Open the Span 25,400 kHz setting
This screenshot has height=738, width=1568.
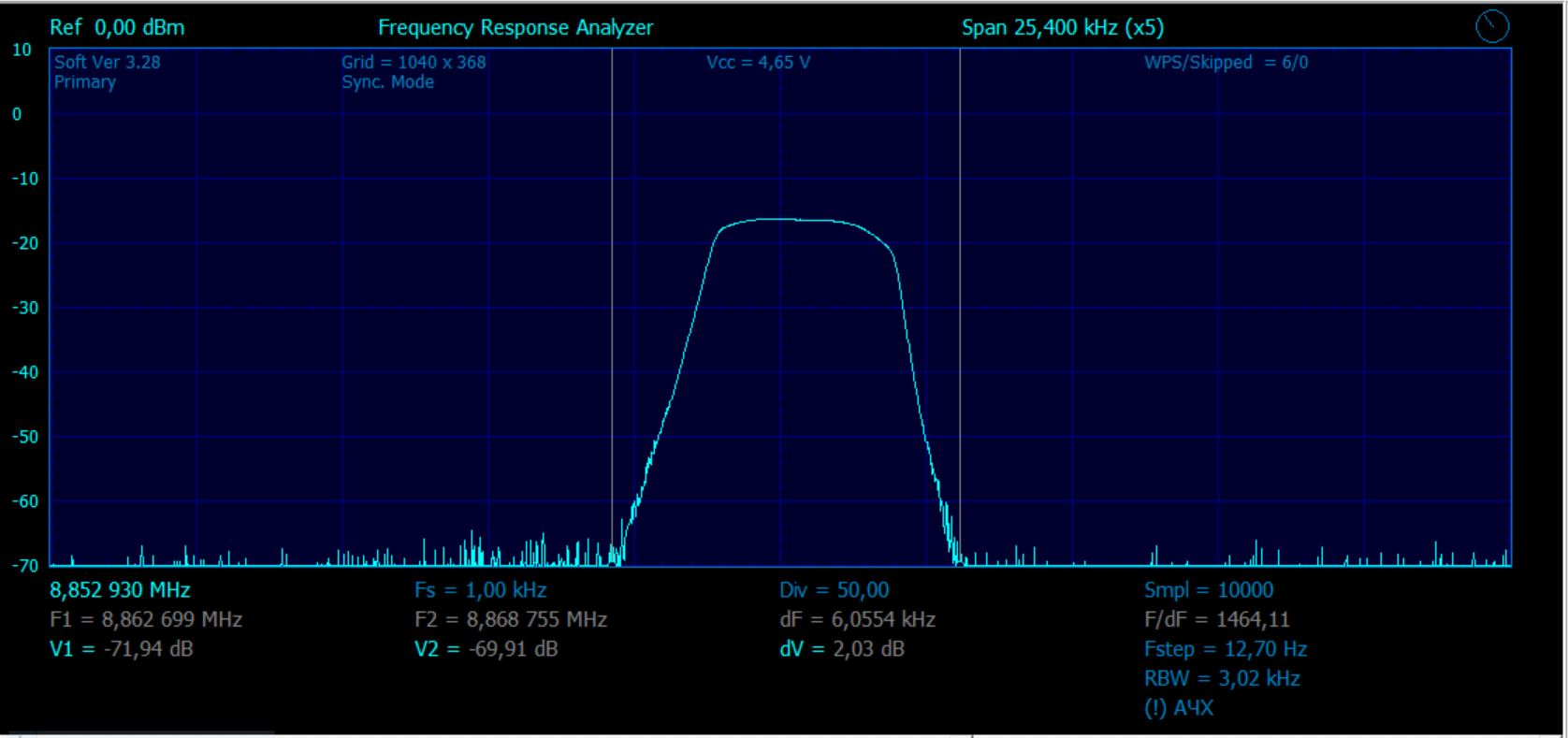coord(1062,28)
